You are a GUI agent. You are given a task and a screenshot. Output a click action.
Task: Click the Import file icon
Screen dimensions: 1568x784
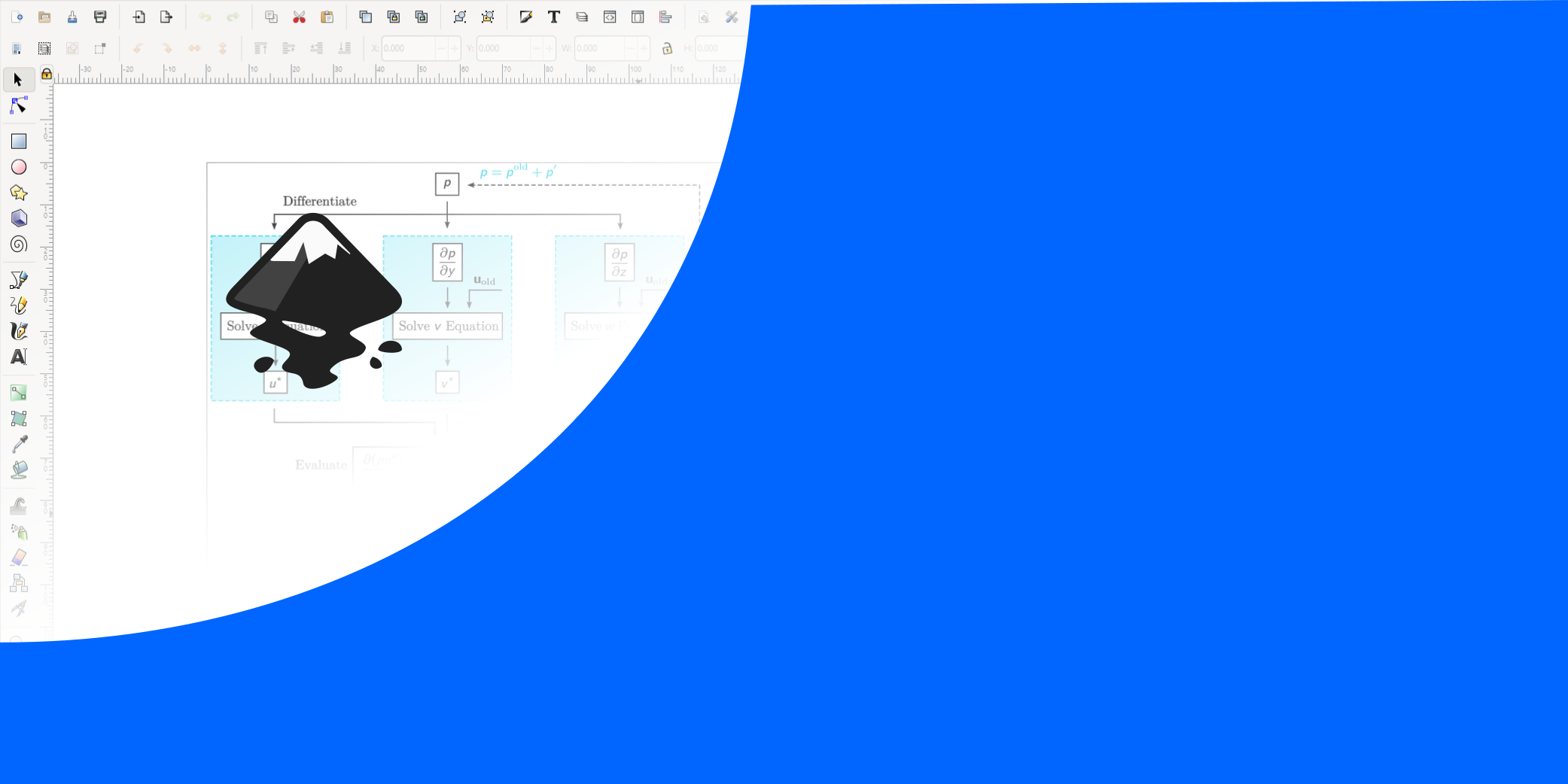click(139, 17)
